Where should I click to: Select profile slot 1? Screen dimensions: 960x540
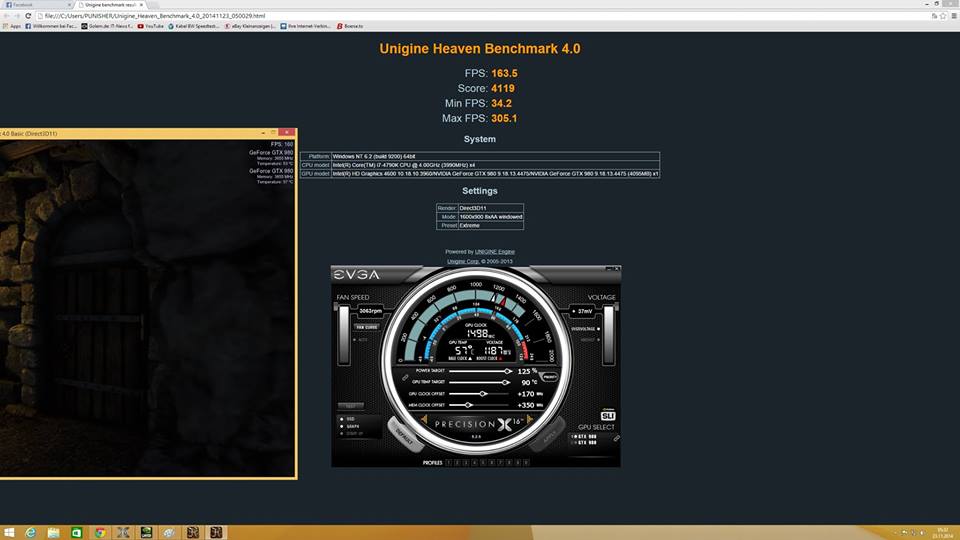tap(448, 463)
